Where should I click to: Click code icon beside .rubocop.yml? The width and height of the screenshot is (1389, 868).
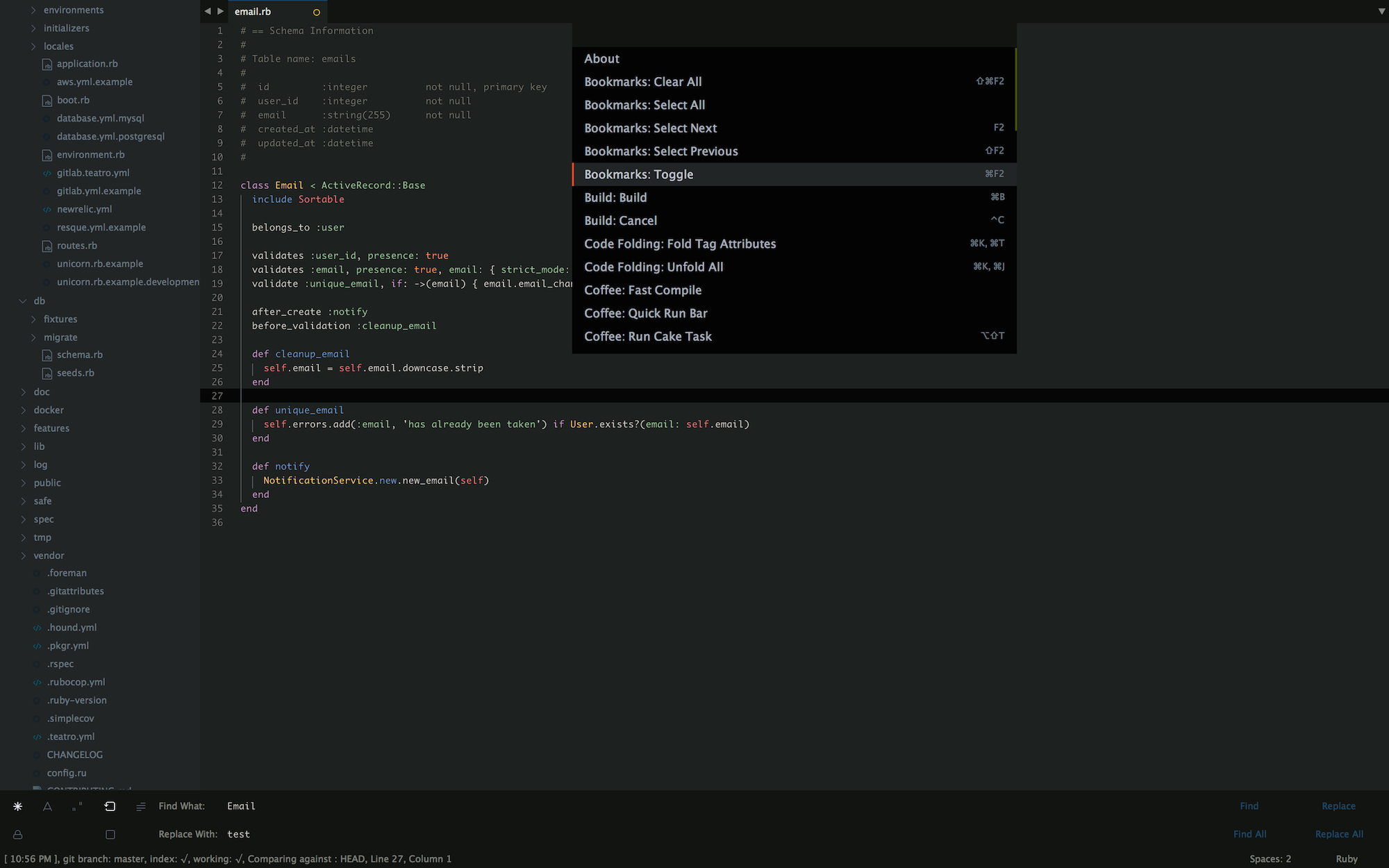click(38, 683)
